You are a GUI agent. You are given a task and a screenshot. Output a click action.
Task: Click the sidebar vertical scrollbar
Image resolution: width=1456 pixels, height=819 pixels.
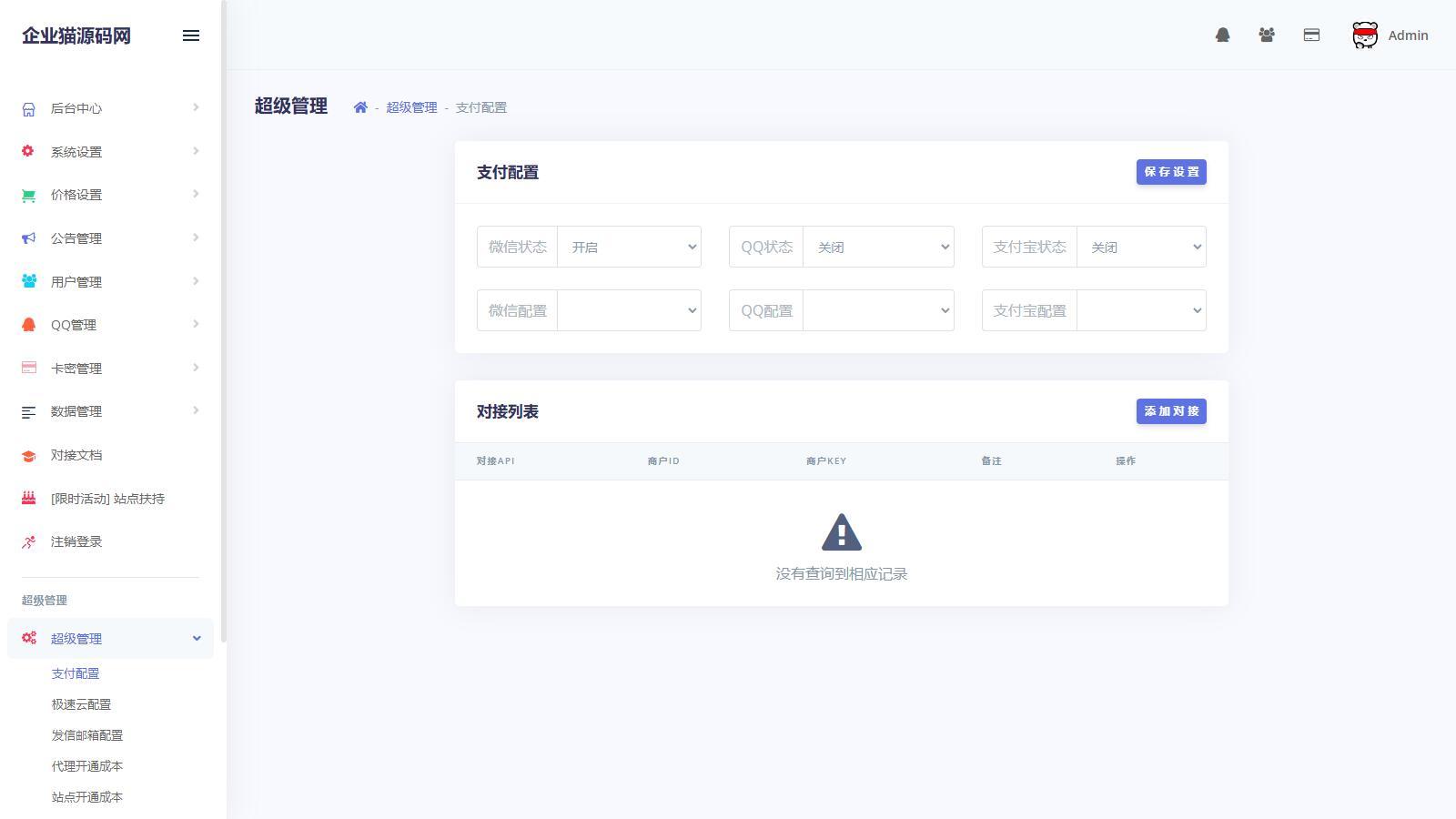(x=224, y=320)
